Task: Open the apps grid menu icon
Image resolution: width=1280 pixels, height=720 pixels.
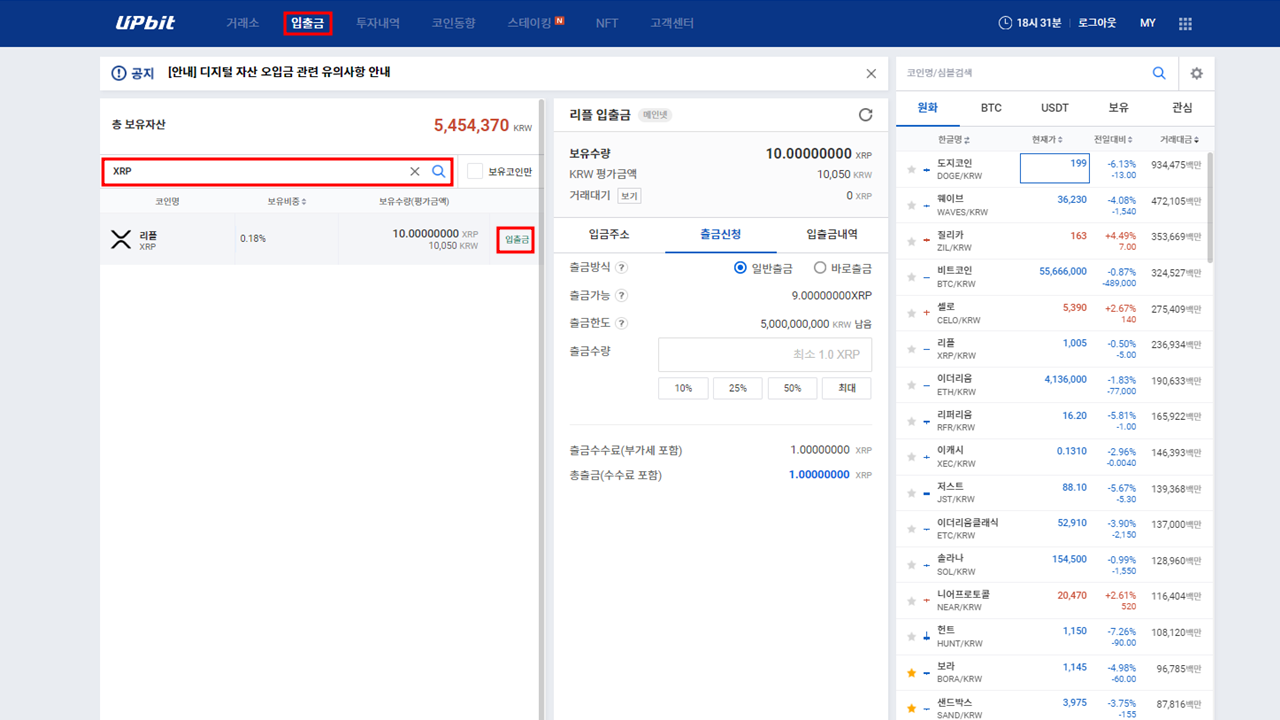Action: [x=1185, y=23]
